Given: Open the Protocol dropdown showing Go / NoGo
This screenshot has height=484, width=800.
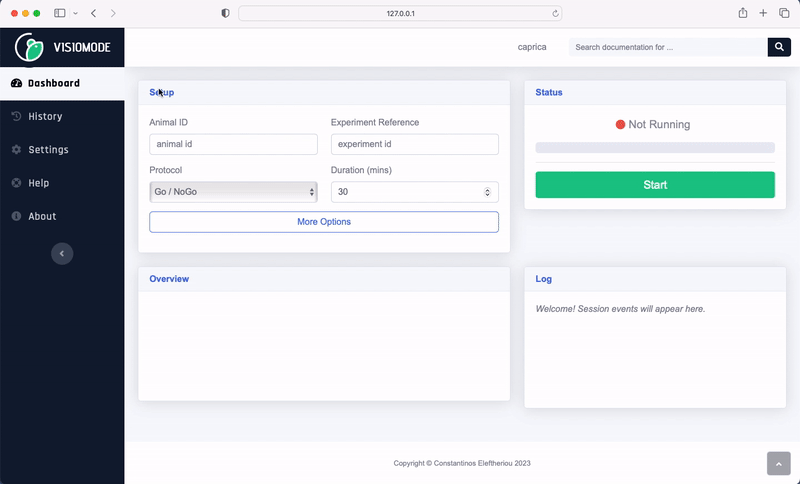Looking at the screenshot, I should 233,191.
